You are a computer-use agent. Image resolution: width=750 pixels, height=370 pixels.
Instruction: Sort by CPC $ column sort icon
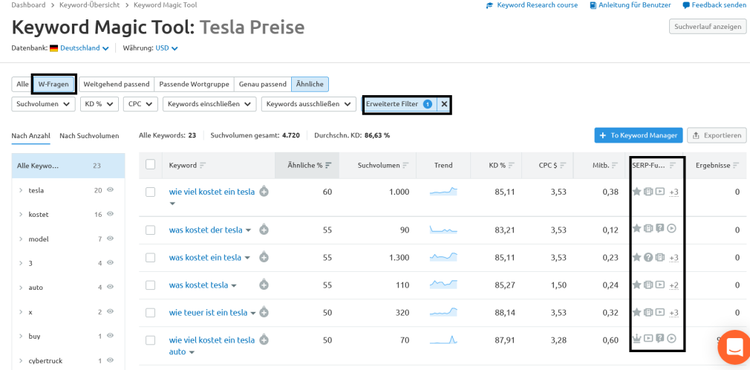563,165
